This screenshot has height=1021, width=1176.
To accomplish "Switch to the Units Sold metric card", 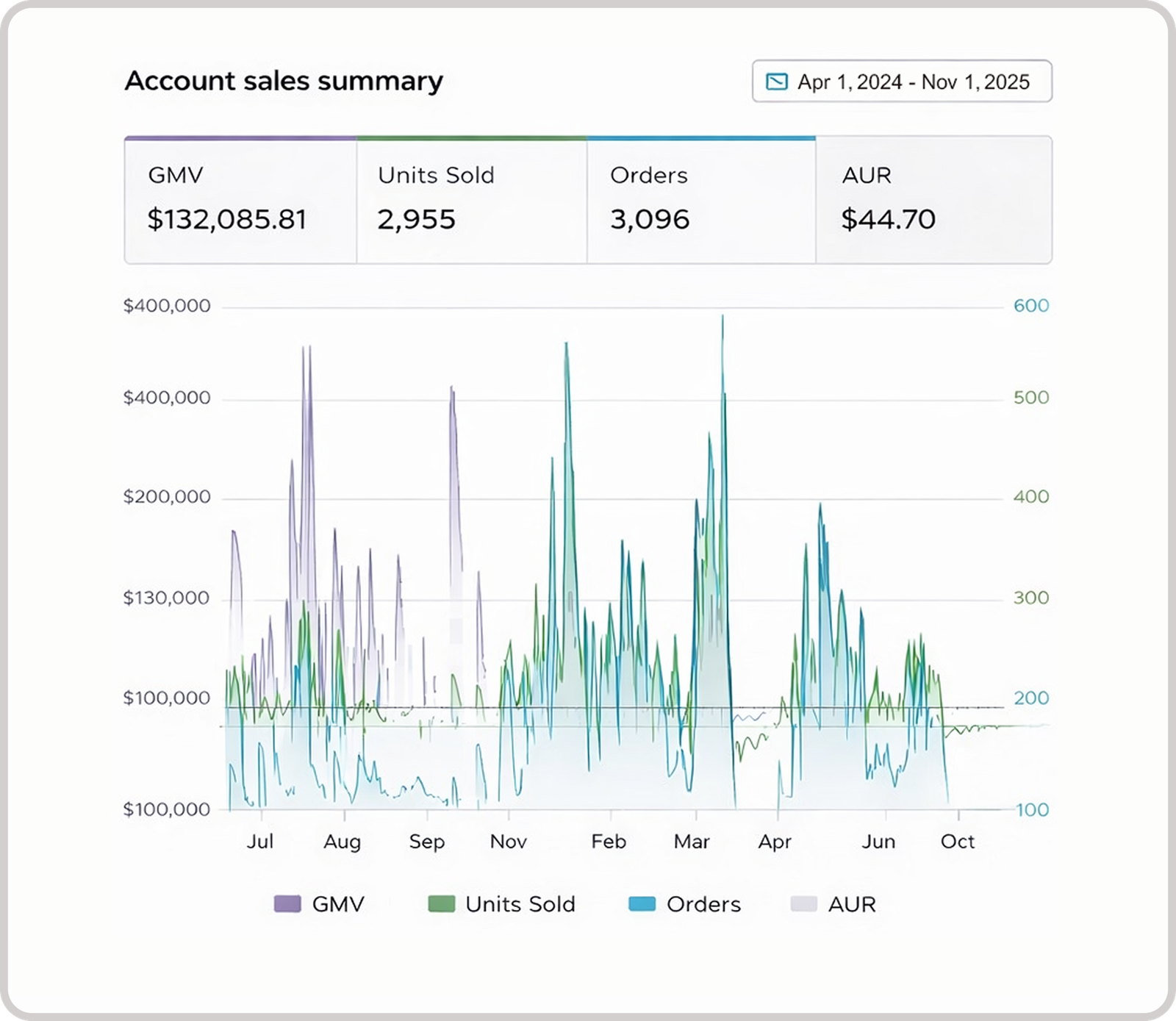I will pos(471,200).
